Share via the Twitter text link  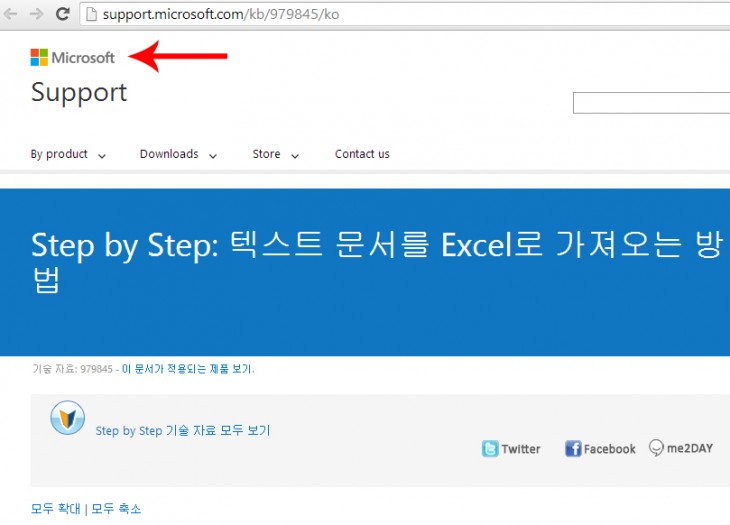point(521,449)
